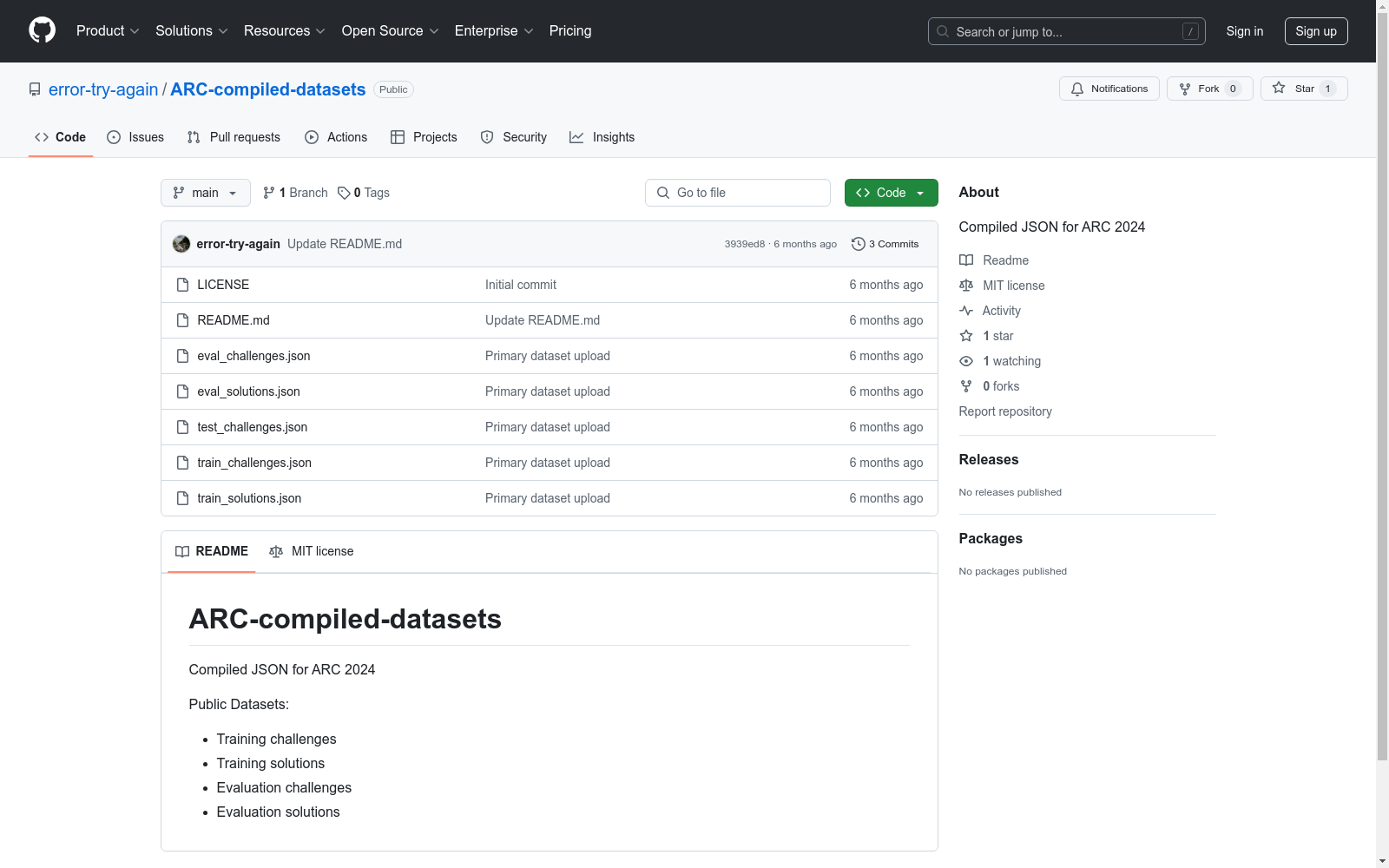Click the file icon beside train_solutions.json

(x=182, y=498)
